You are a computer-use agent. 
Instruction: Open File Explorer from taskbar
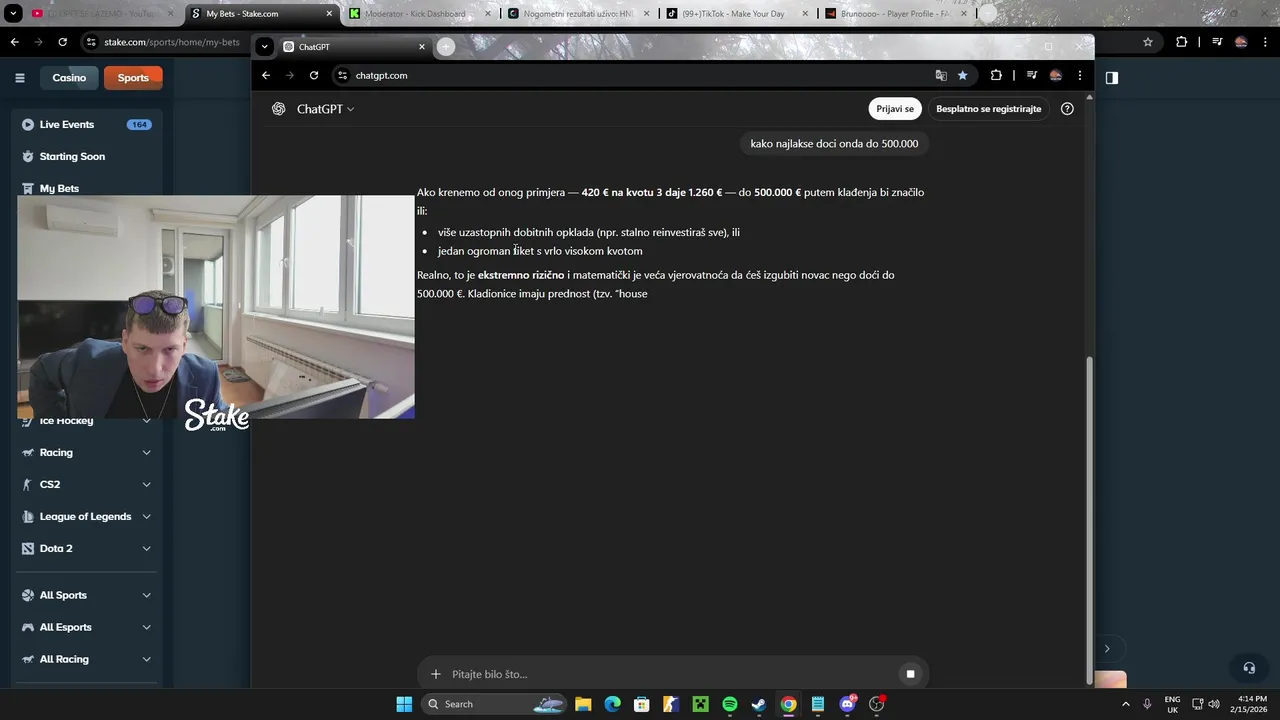pos(583,704)
